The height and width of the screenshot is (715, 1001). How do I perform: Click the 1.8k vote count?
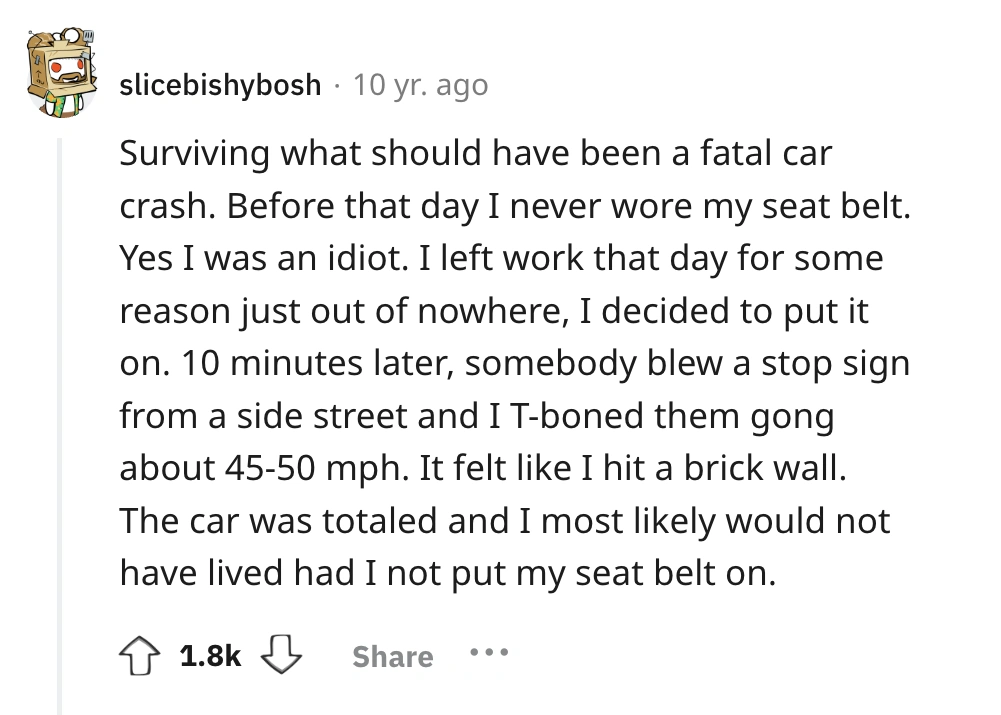pyautogui.click(x=211, y=657)
